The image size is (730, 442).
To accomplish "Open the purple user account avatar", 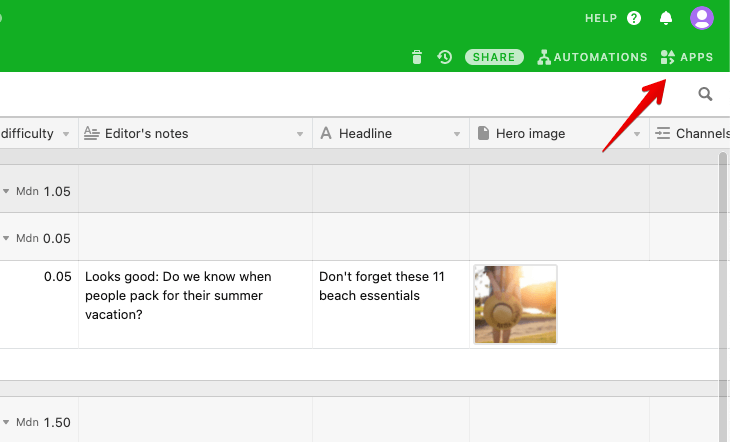I will [702, 18].
